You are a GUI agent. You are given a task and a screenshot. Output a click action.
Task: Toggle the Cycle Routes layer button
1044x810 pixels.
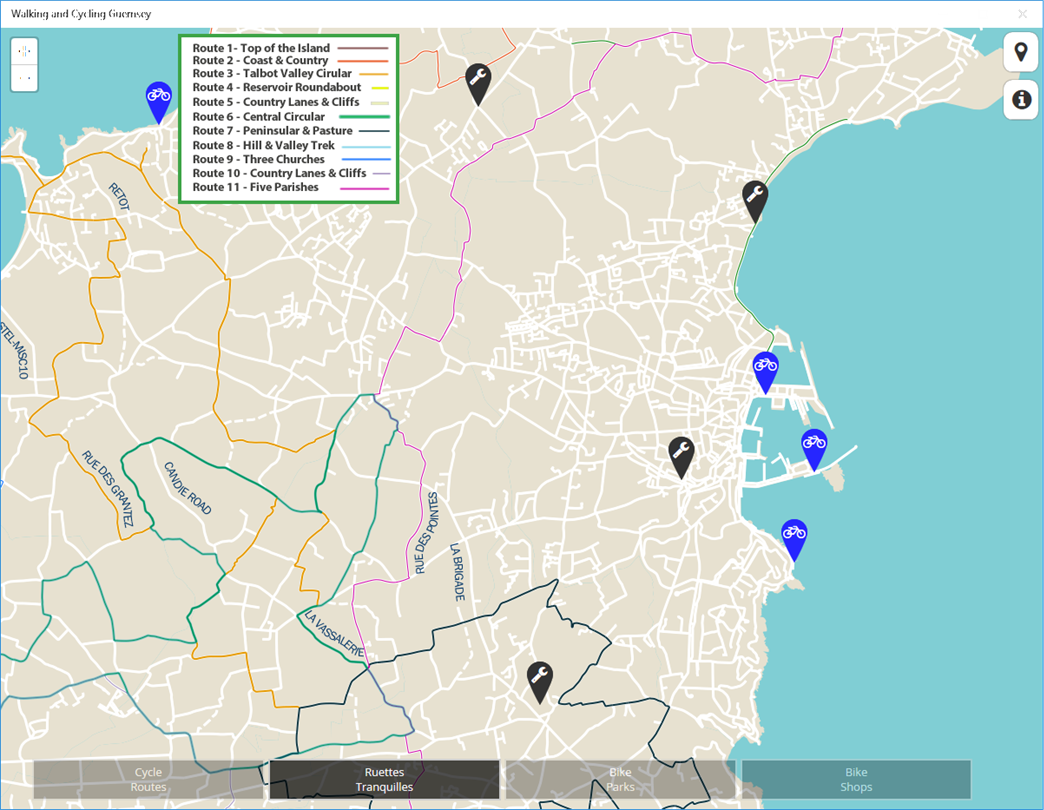(x=148, y=779)
